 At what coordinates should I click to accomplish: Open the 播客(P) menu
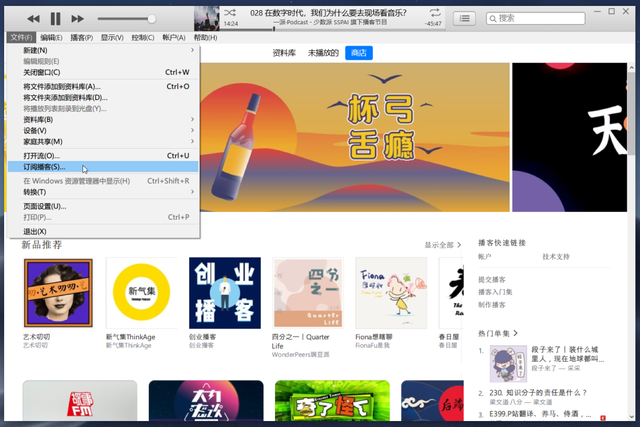[81, 38]
